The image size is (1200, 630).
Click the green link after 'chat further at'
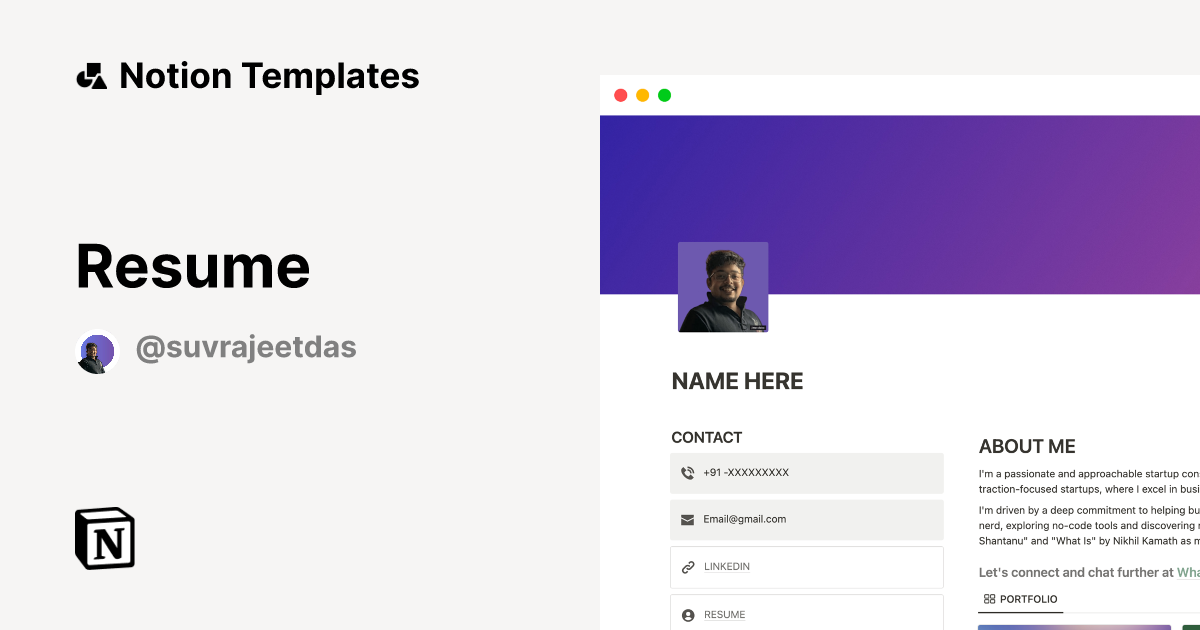pyautogui.click(x=1187, y=573)
